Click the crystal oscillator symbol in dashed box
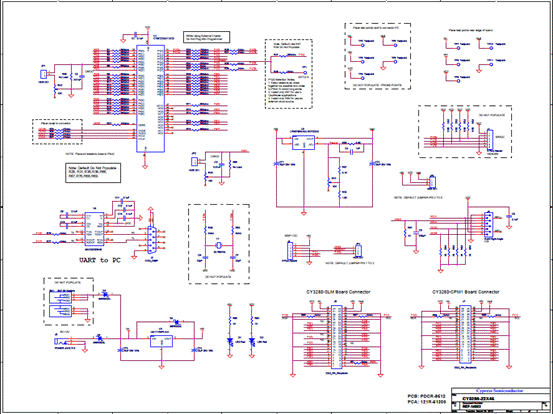 (x=219, y=245)
